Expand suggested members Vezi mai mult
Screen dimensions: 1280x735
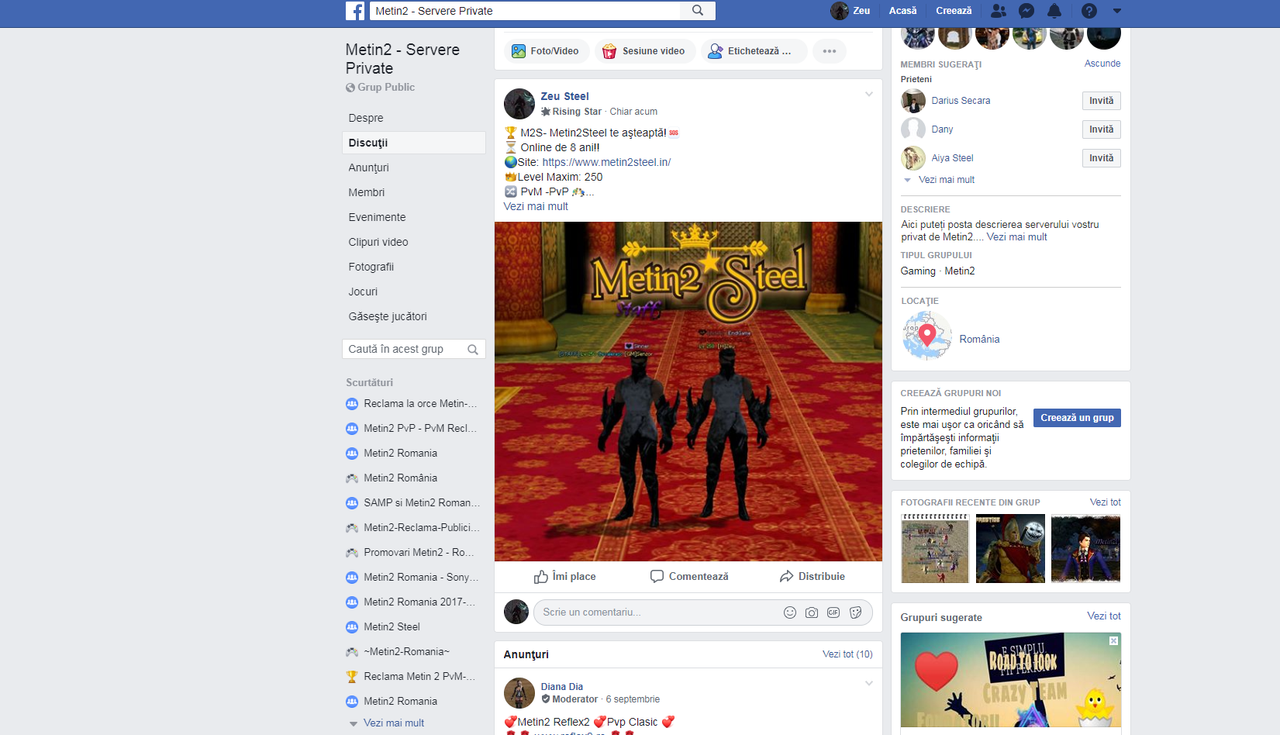tap(946, 180)
